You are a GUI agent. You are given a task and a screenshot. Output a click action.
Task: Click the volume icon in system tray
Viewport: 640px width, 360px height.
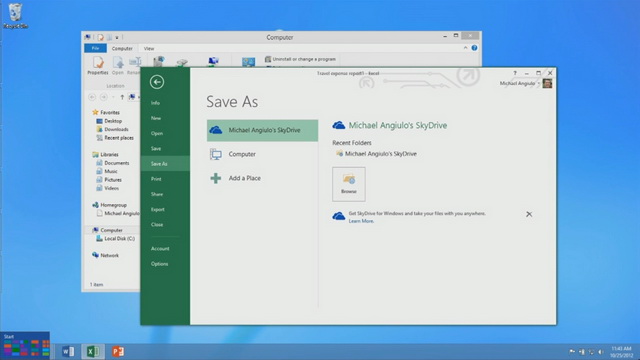[600, 352]
